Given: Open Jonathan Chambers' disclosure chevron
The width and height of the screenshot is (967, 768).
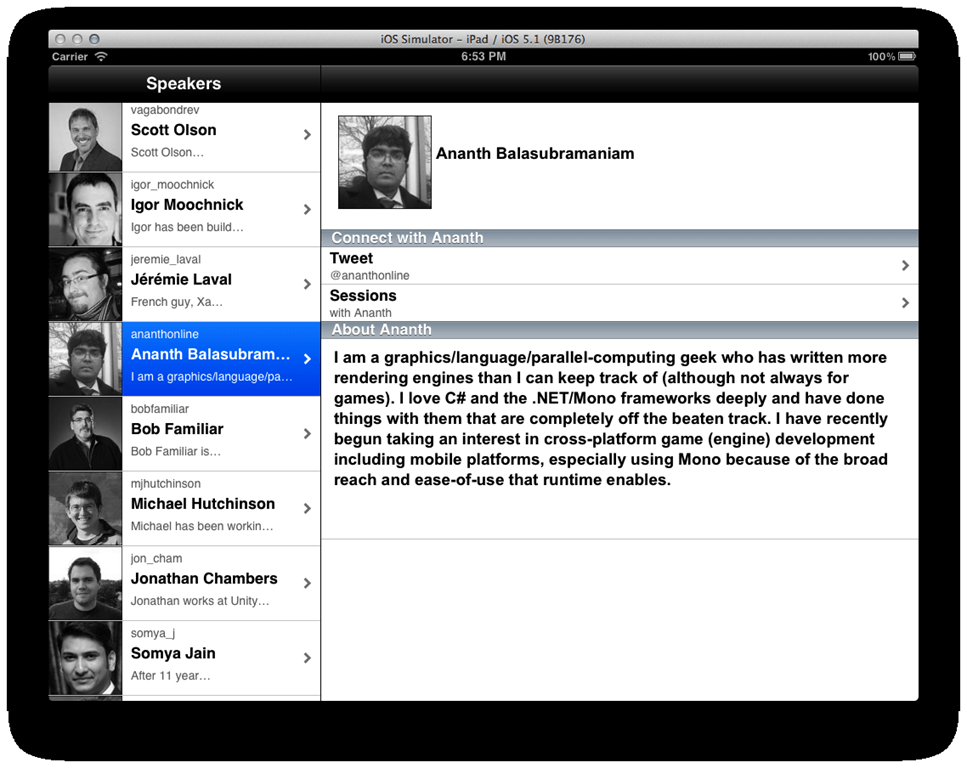Looking at the screenshot, I should coord(307,583).
